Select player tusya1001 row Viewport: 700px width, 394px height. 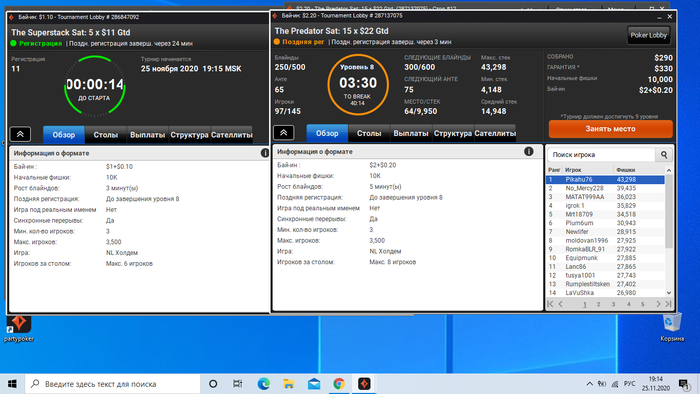[x=605, y=275]
